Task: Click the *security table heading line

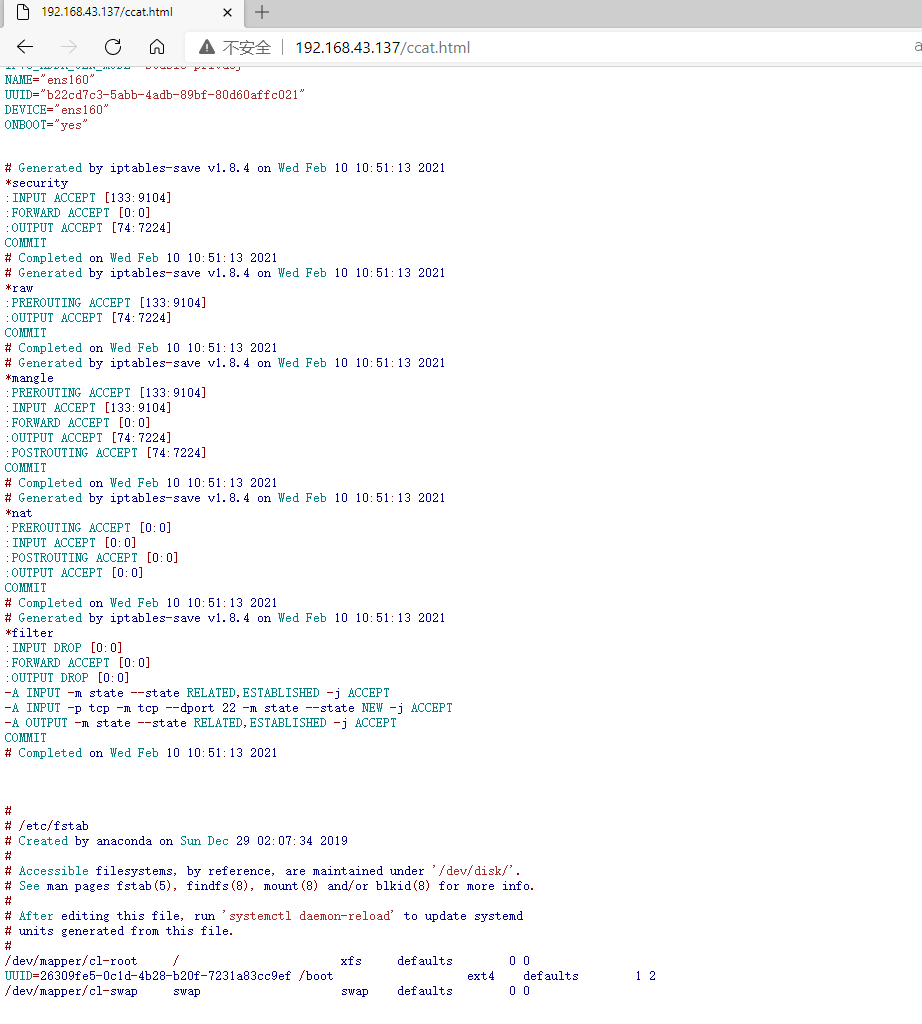Action: pyautogui.click(x=37, y=183)
